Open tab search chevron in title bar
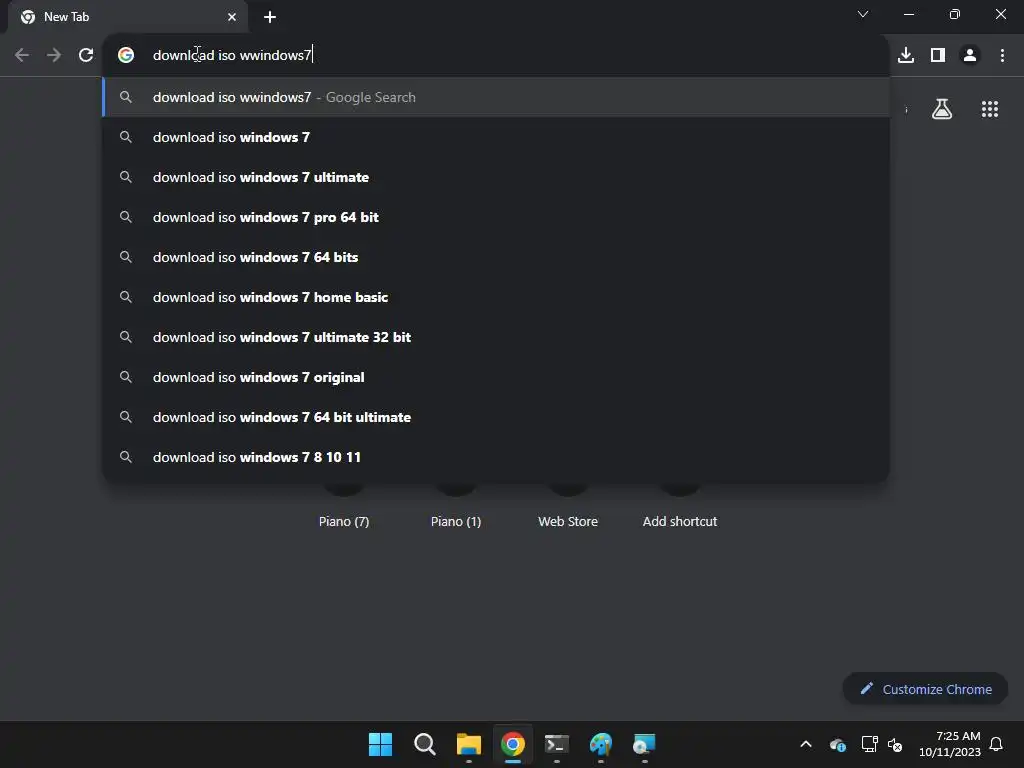The height and width of the screenshot is (768, 1024). 863,14
